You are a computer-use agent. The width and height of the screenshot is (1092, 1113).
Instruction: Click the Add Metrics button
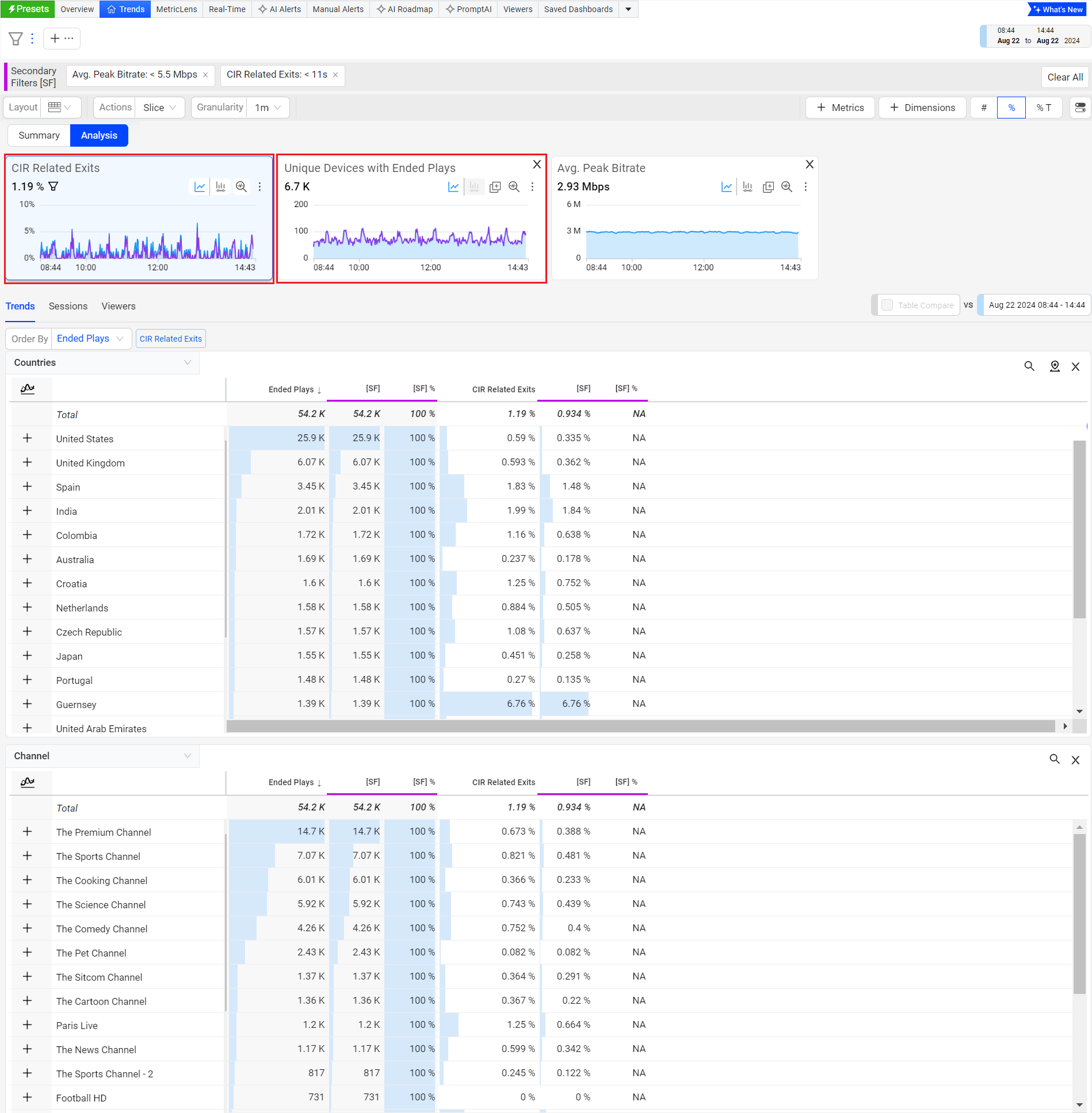coord(840,108)
